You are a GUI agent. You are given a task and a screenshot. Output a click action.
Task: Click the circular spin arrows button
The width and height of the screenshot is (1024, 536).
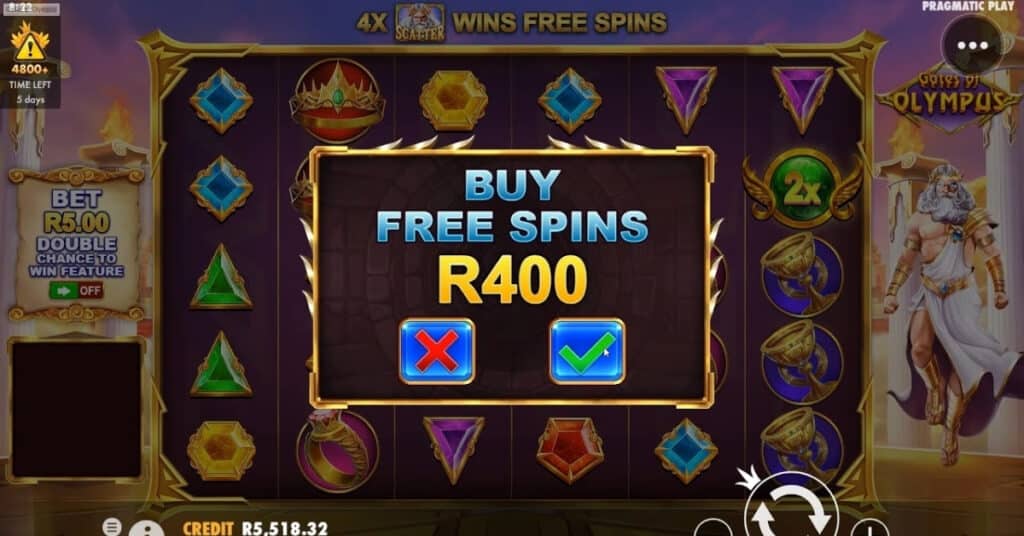coord(791,512)
